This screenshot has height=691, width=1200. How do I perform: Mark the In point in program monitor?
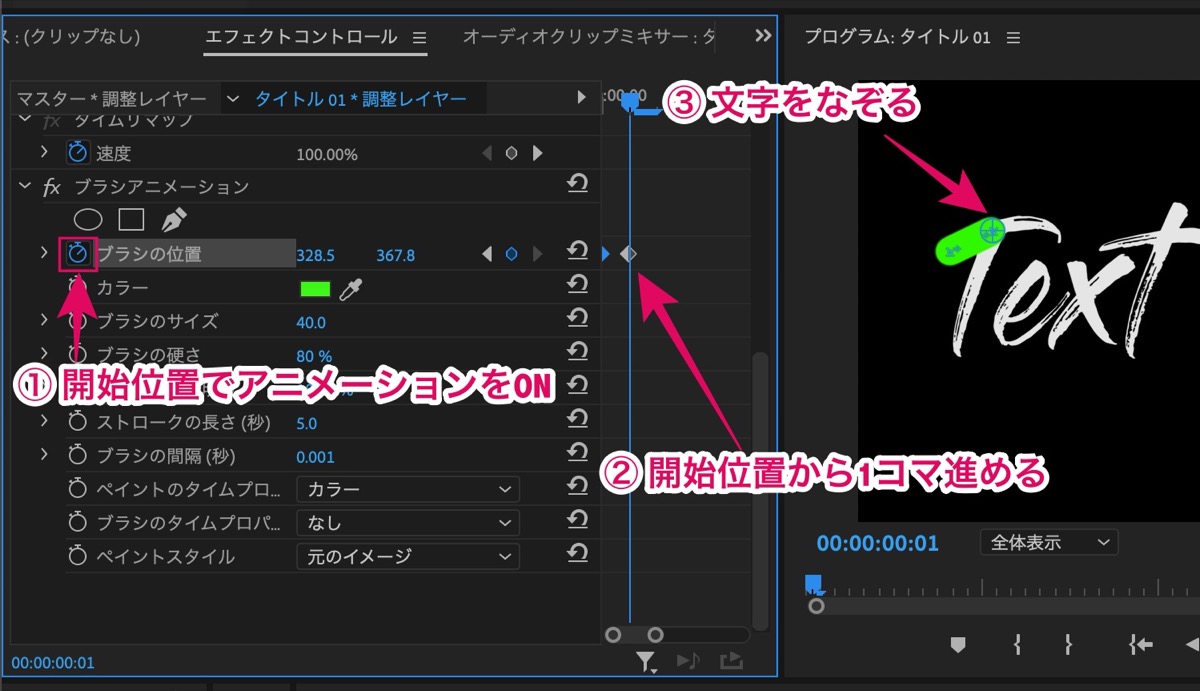point(1017,645)
